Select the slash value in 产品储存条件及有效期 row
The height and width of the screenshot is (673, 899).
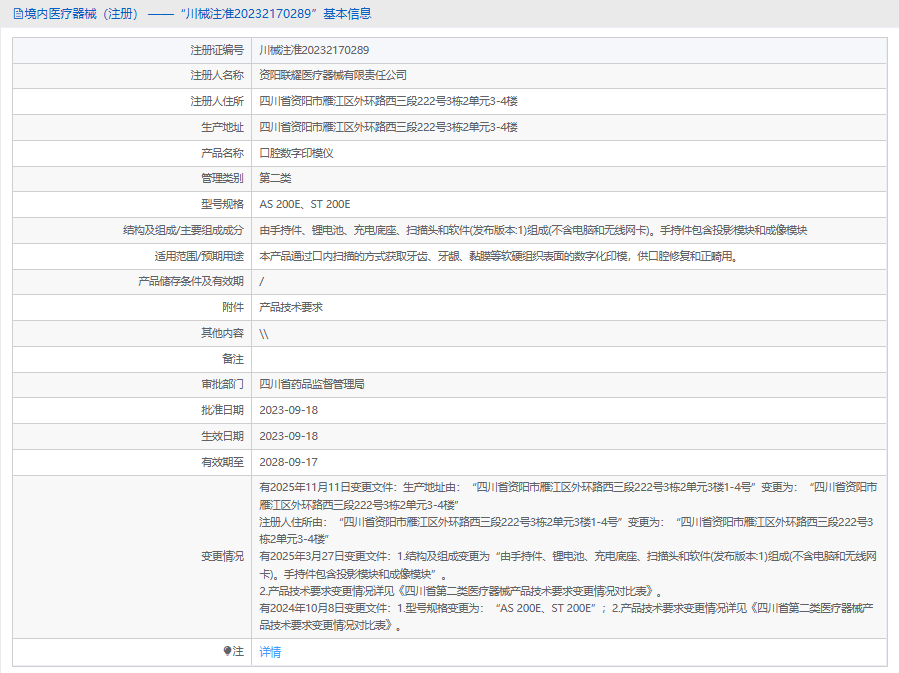click(x=262, y=281)
